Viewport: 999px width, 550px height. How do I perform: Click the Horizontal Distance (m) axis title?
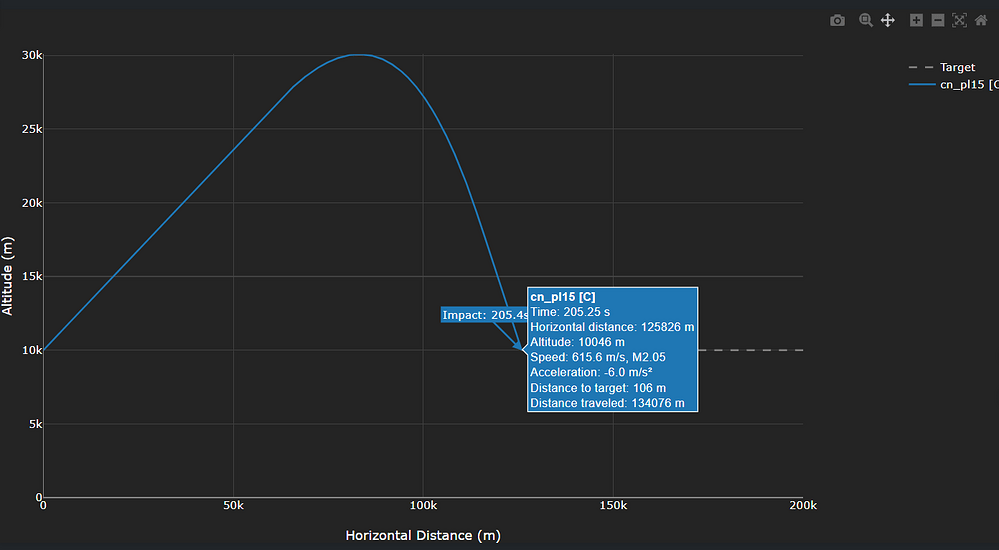pyautogui.click(x=423, y=535)
